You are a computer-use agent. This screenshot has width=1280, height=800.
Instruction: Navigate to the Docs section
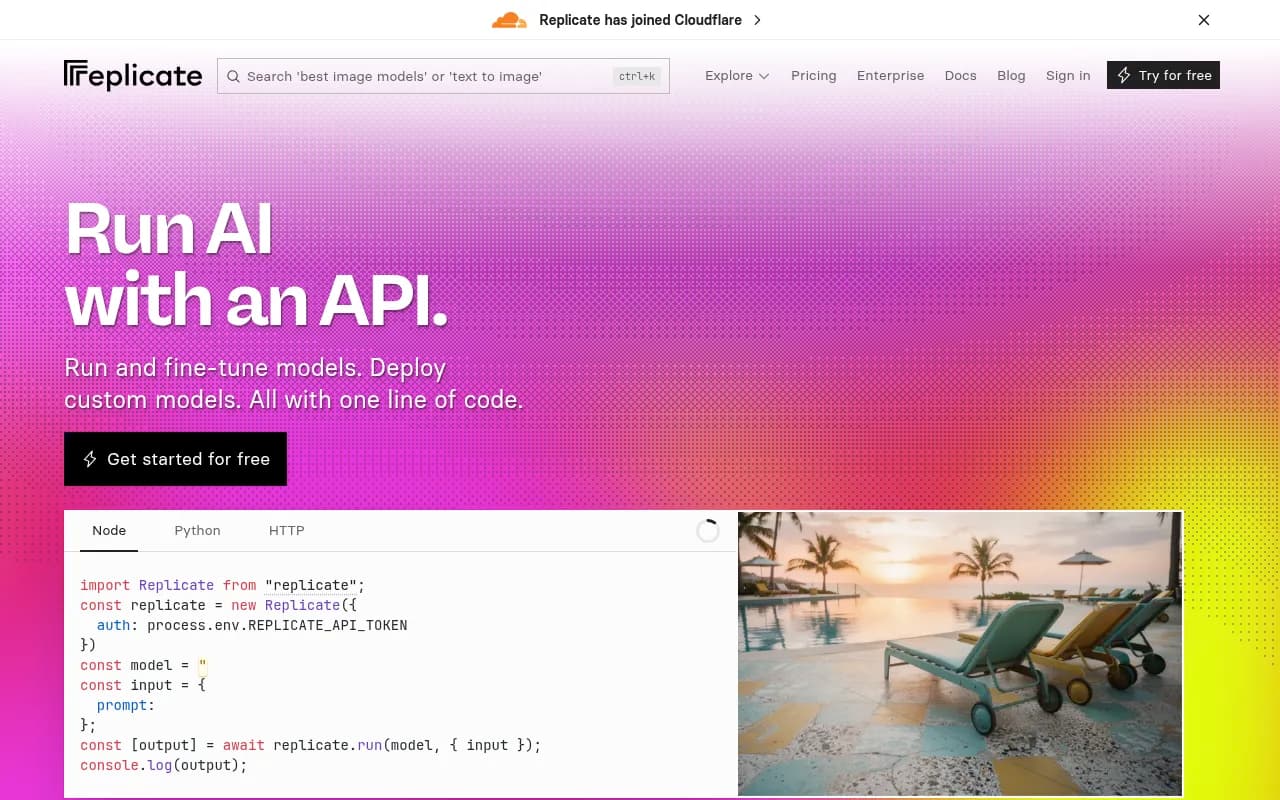[x=960, y=75]
